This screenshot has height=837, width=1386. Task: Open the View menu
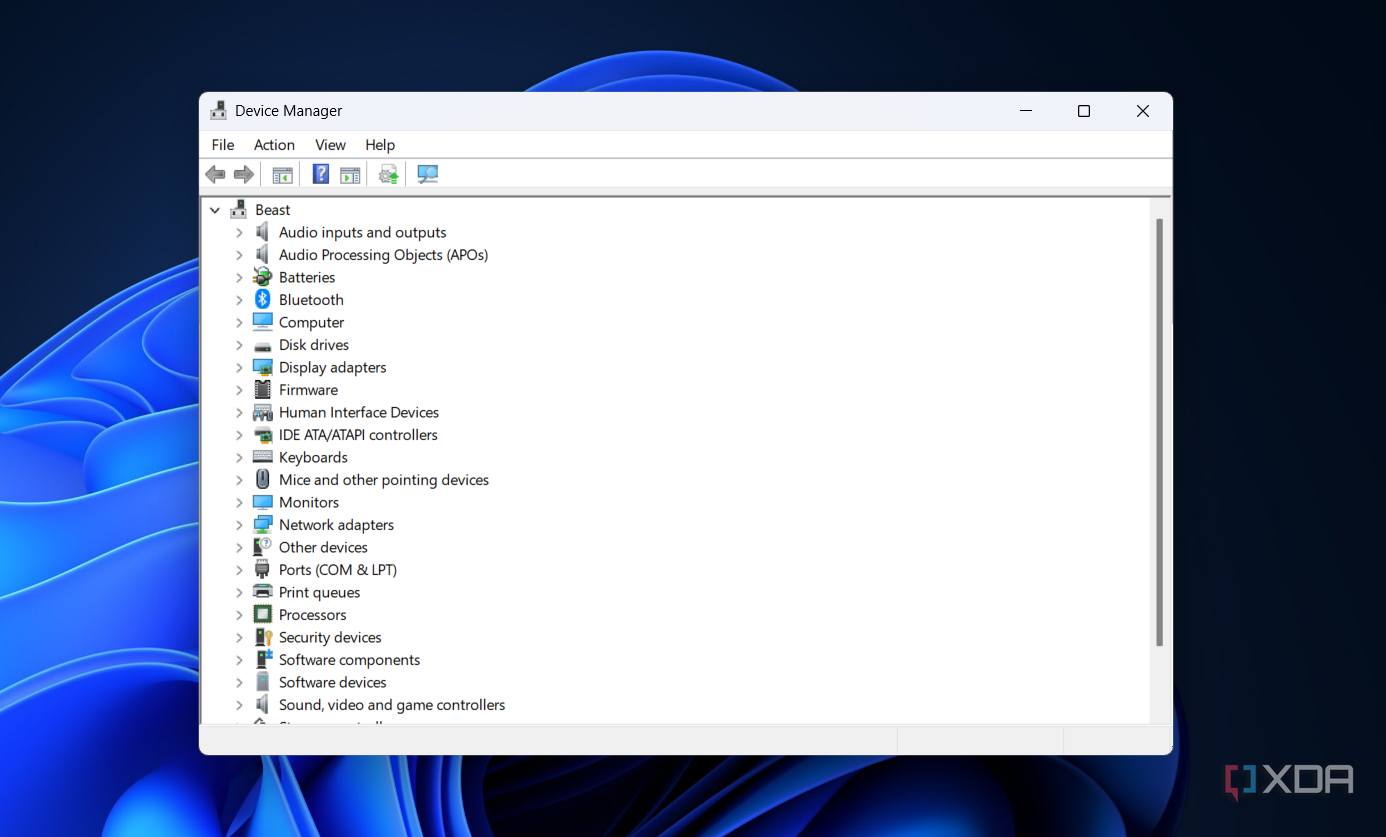pyautogui.click(x=330, y=145)
